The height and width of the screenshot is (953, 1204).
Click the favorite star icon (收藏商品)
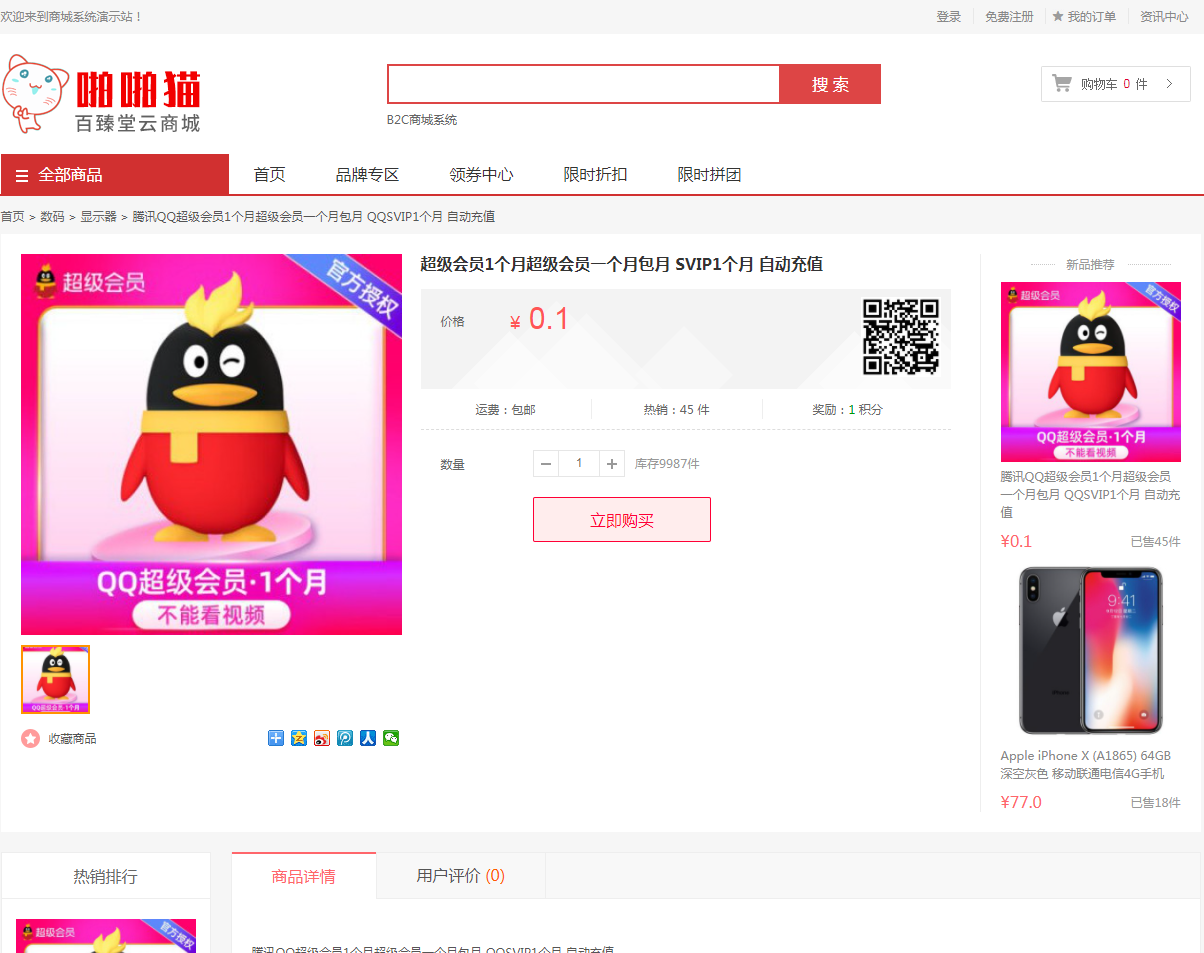[31, 739]
